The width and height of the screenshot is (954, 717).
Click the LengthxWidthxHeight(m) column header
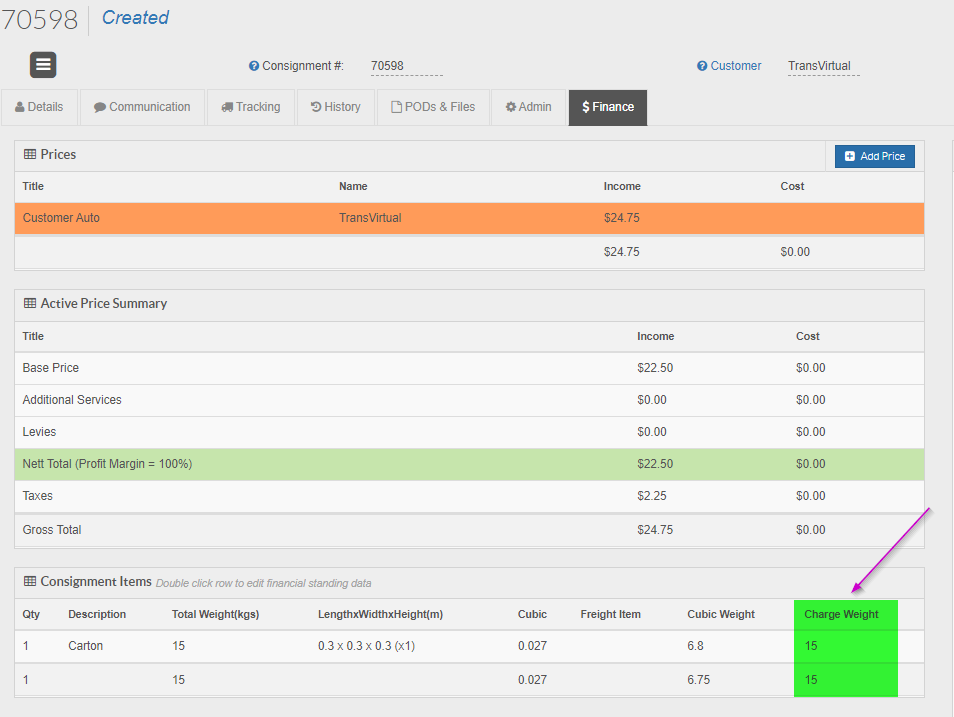point(380,615)
